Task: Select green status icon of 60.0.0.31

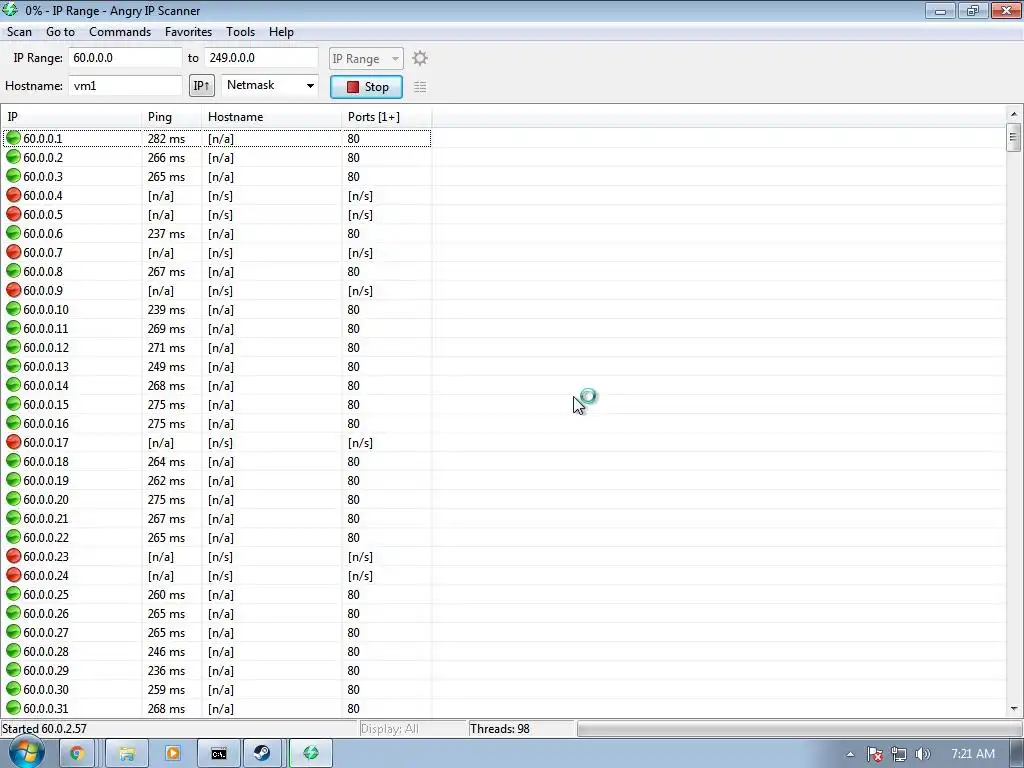Action: pyautogui.click(x=14, y=708)
